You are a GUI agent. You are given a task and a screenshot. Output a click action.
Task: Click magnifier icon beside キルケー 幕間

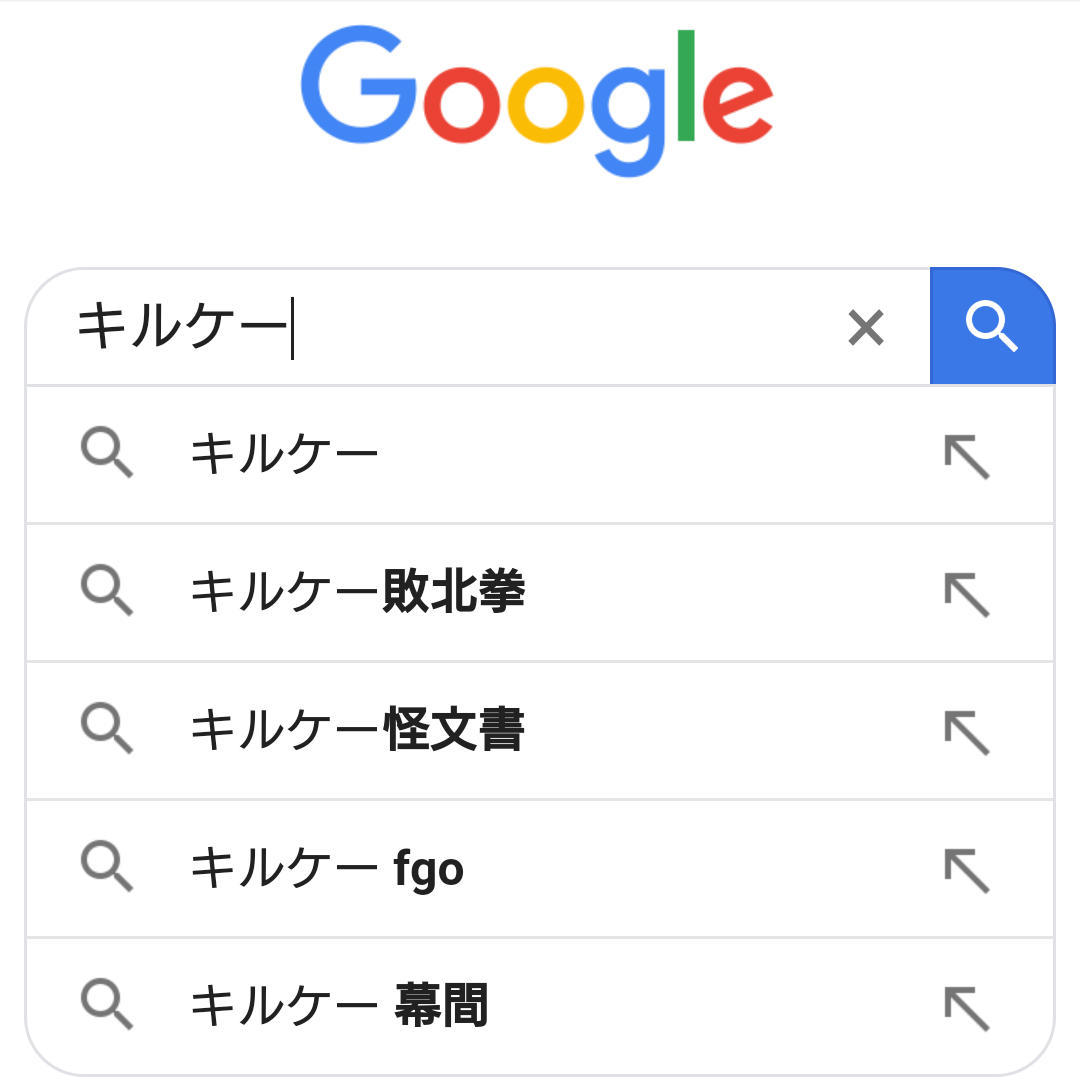[106, 1004]
